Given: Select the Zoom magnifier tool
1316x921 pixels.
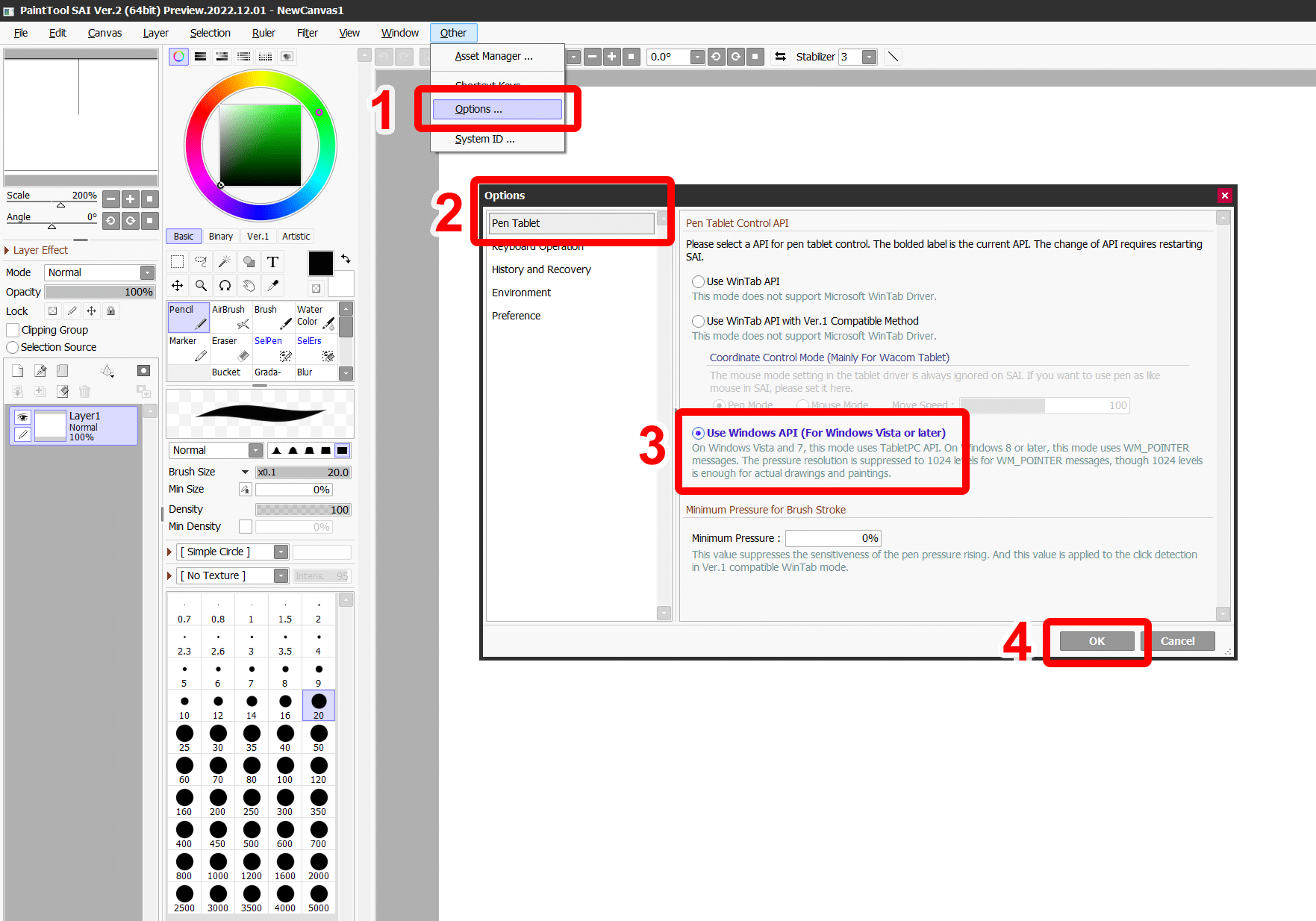Looking at the screenshot, I should pyautogui.click(x=201, y=286).
